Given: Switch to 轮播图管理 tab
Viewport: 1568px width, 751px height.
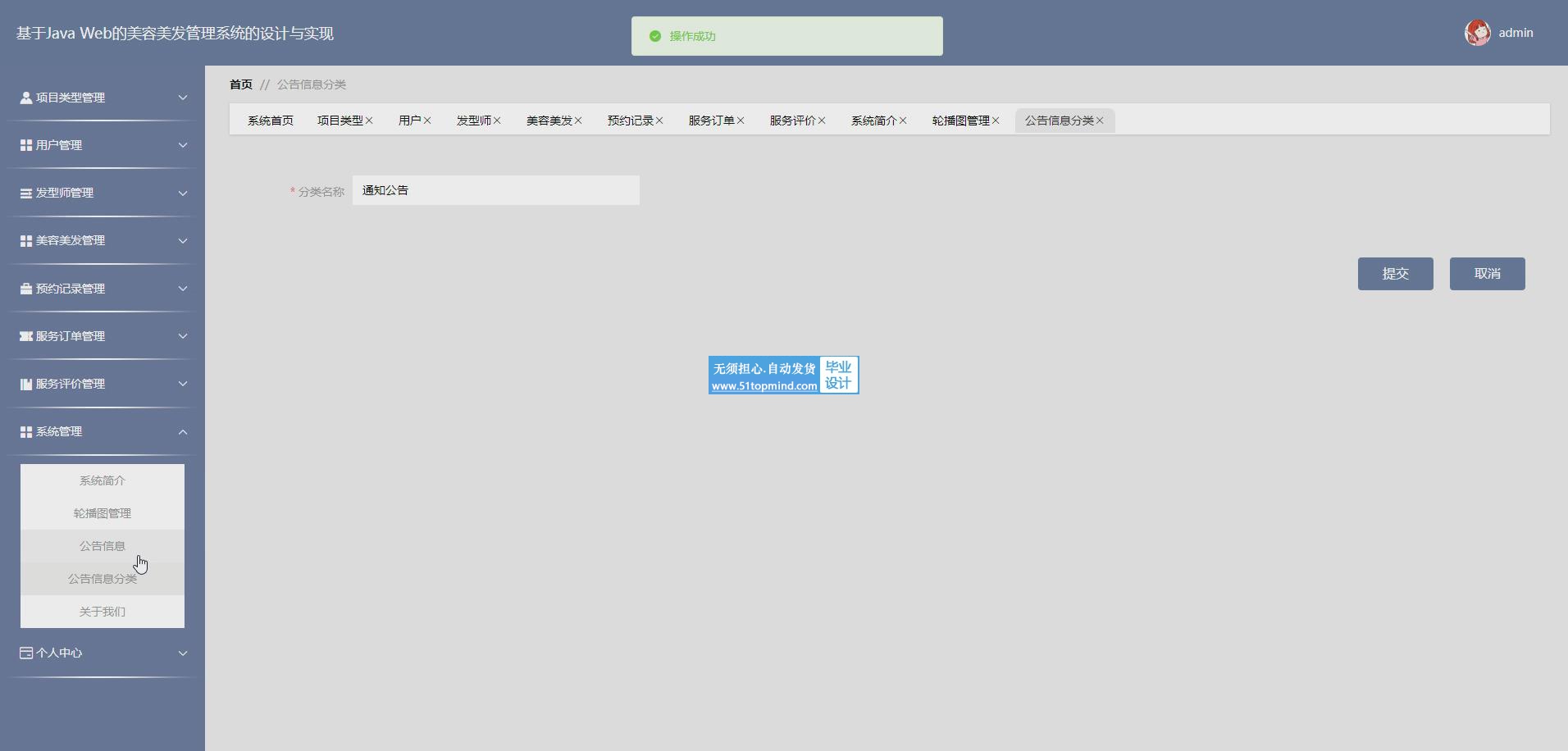Looking at the screenshot, I should pyautogui.click(x=960, y=121).
